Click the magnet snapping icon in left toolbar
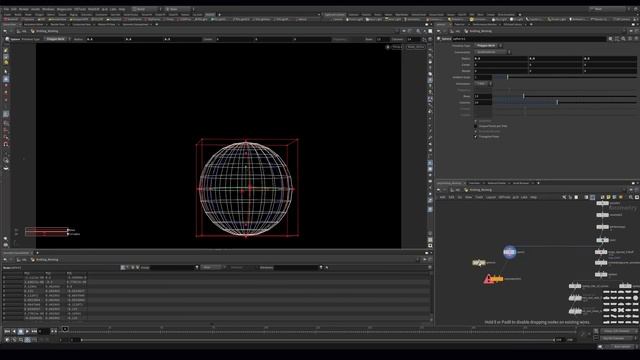 6,144
